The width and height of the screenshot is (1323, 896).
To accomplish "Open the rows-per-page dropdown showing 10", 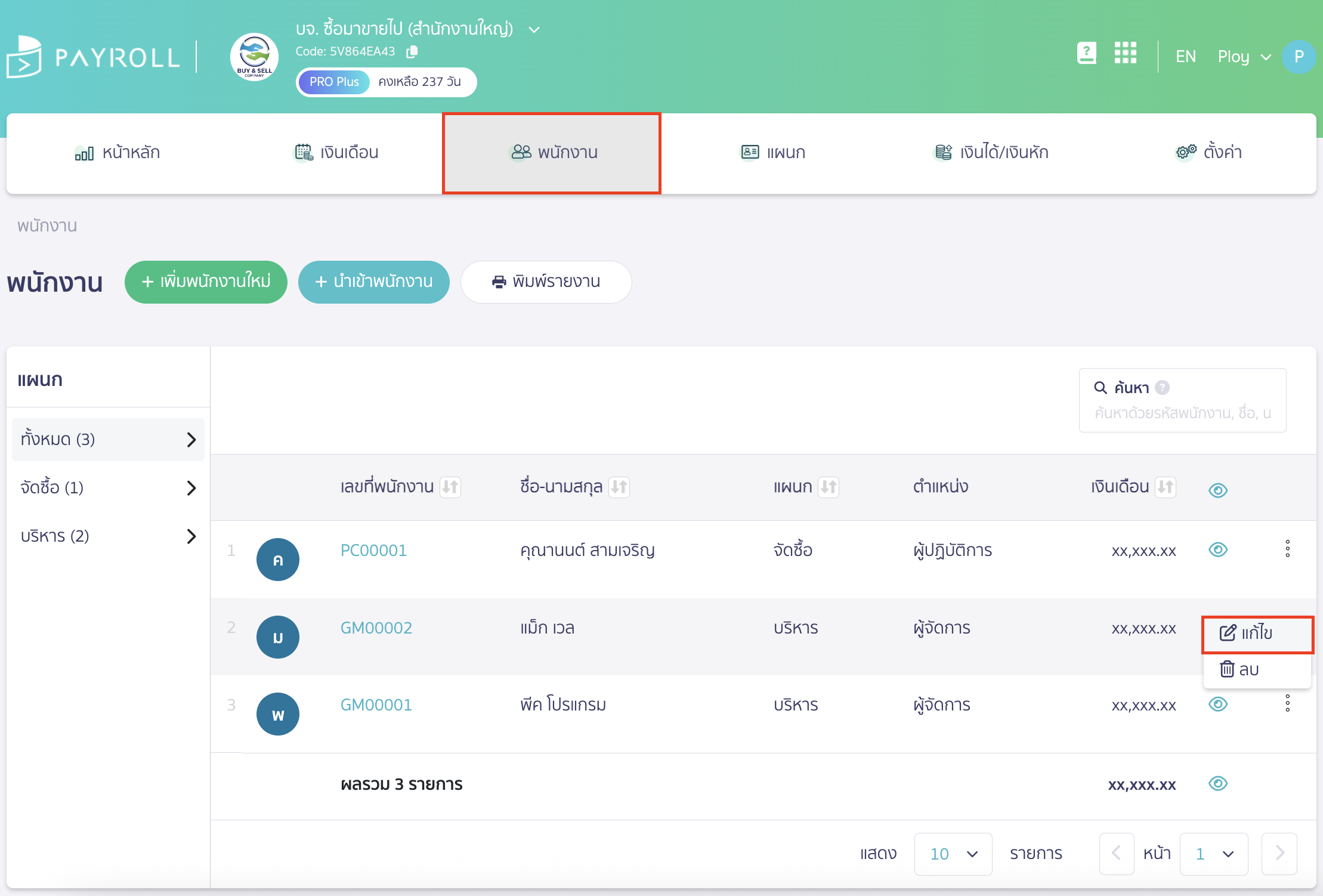I will coord(953,854).
